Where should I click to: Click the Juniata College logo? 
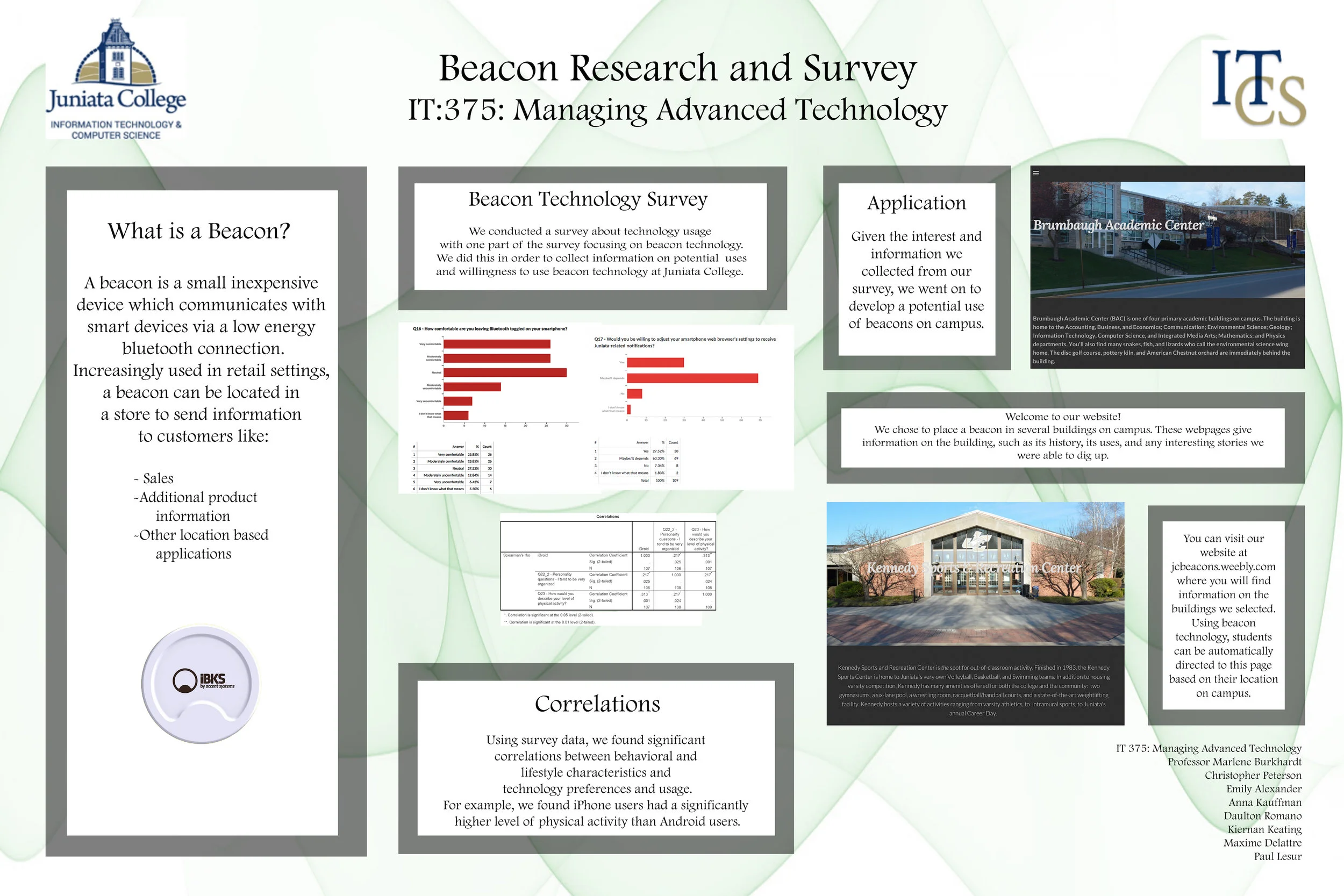click(116, 78)
